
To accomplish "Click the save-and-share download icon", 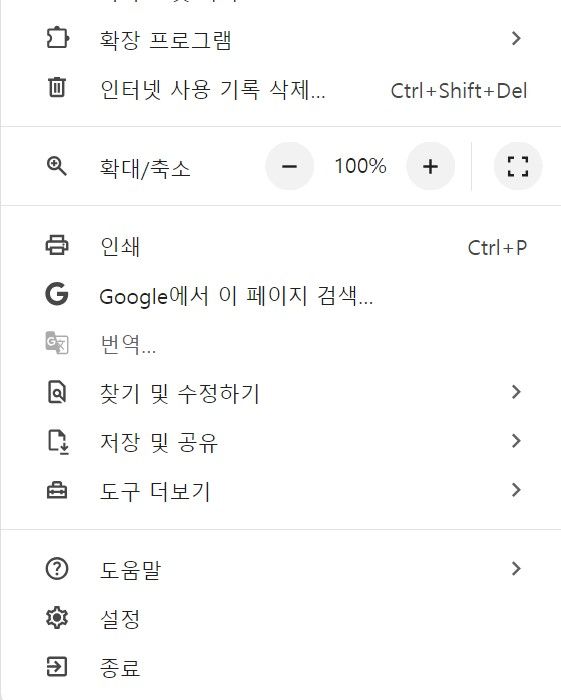I will [58, 442].
